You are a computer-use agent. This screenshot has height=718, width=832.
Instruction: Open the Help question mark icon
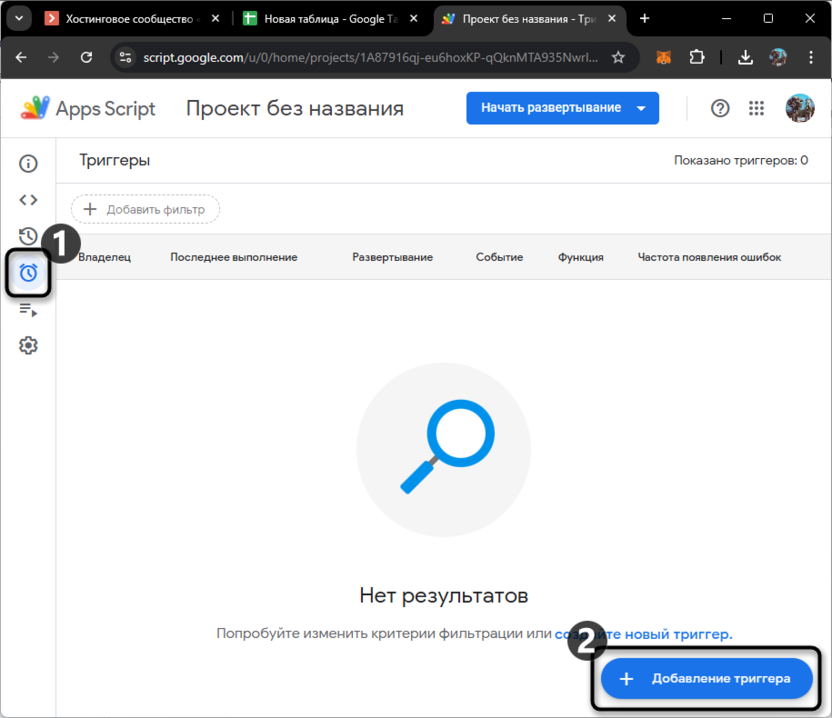(720, 108)
